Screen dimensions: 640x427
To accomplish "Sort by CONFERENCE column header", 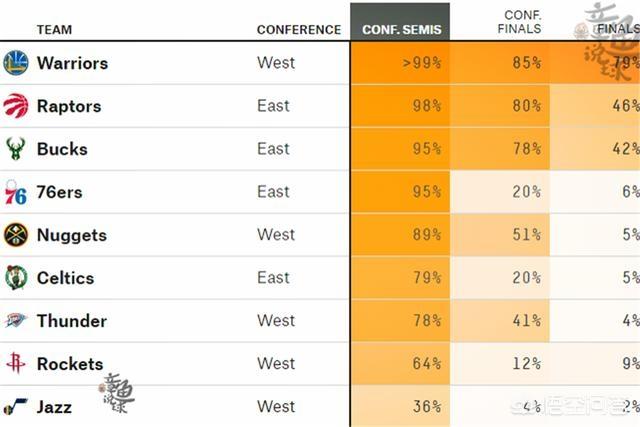I will pos(298,29).
